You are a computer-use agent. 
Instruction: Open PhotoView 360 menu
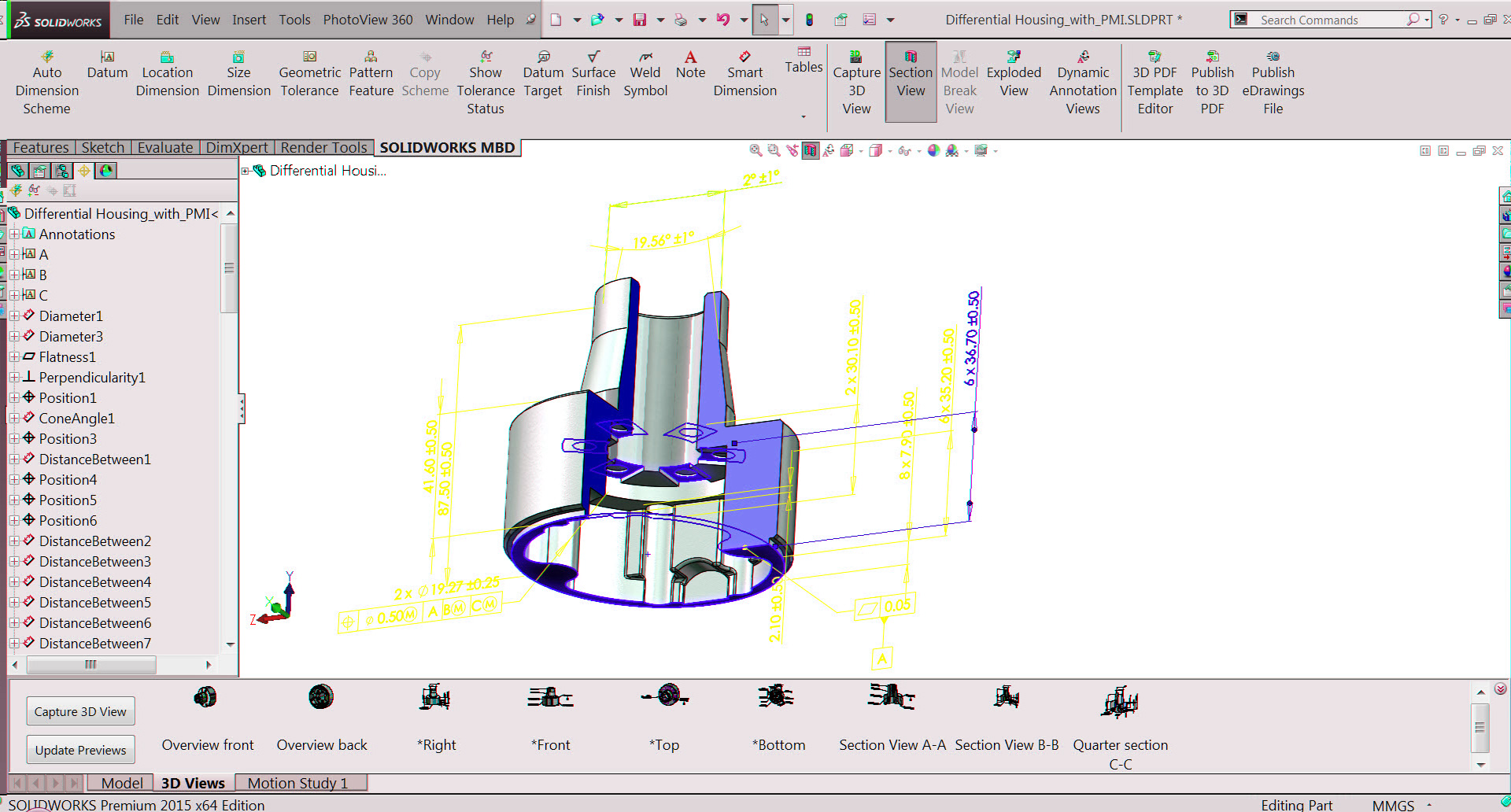368,20
